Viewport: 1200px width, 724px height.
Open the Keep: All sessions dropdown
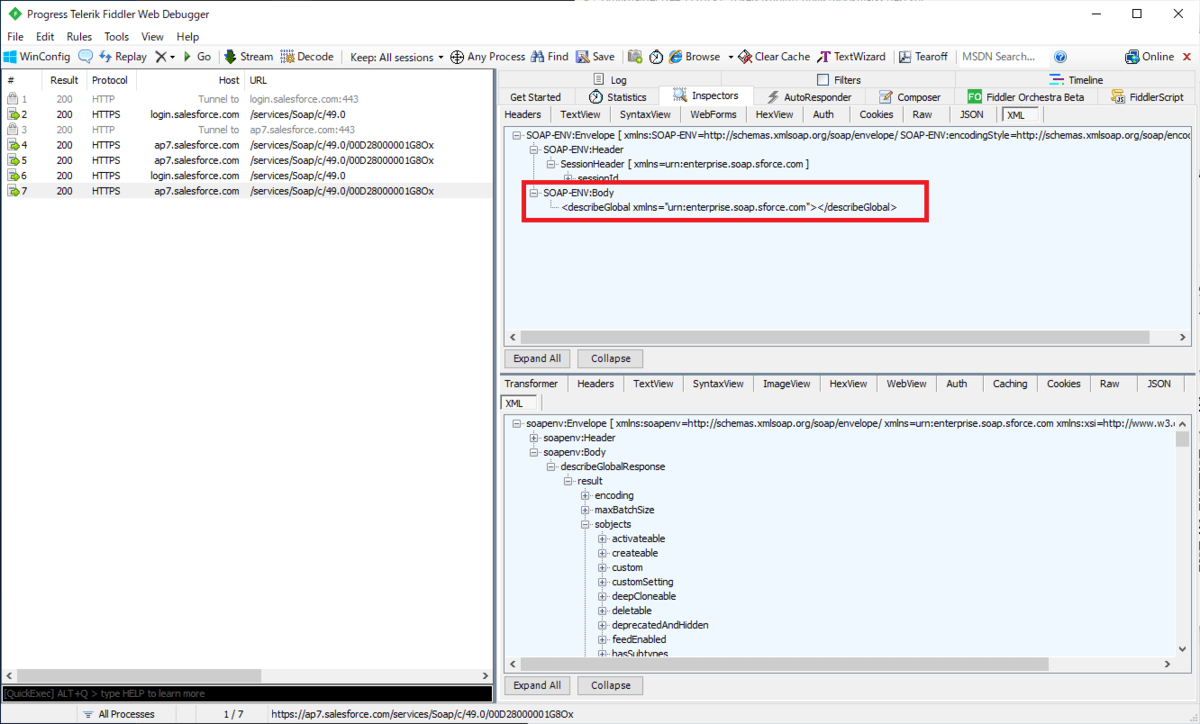click(x=397, y=57)
